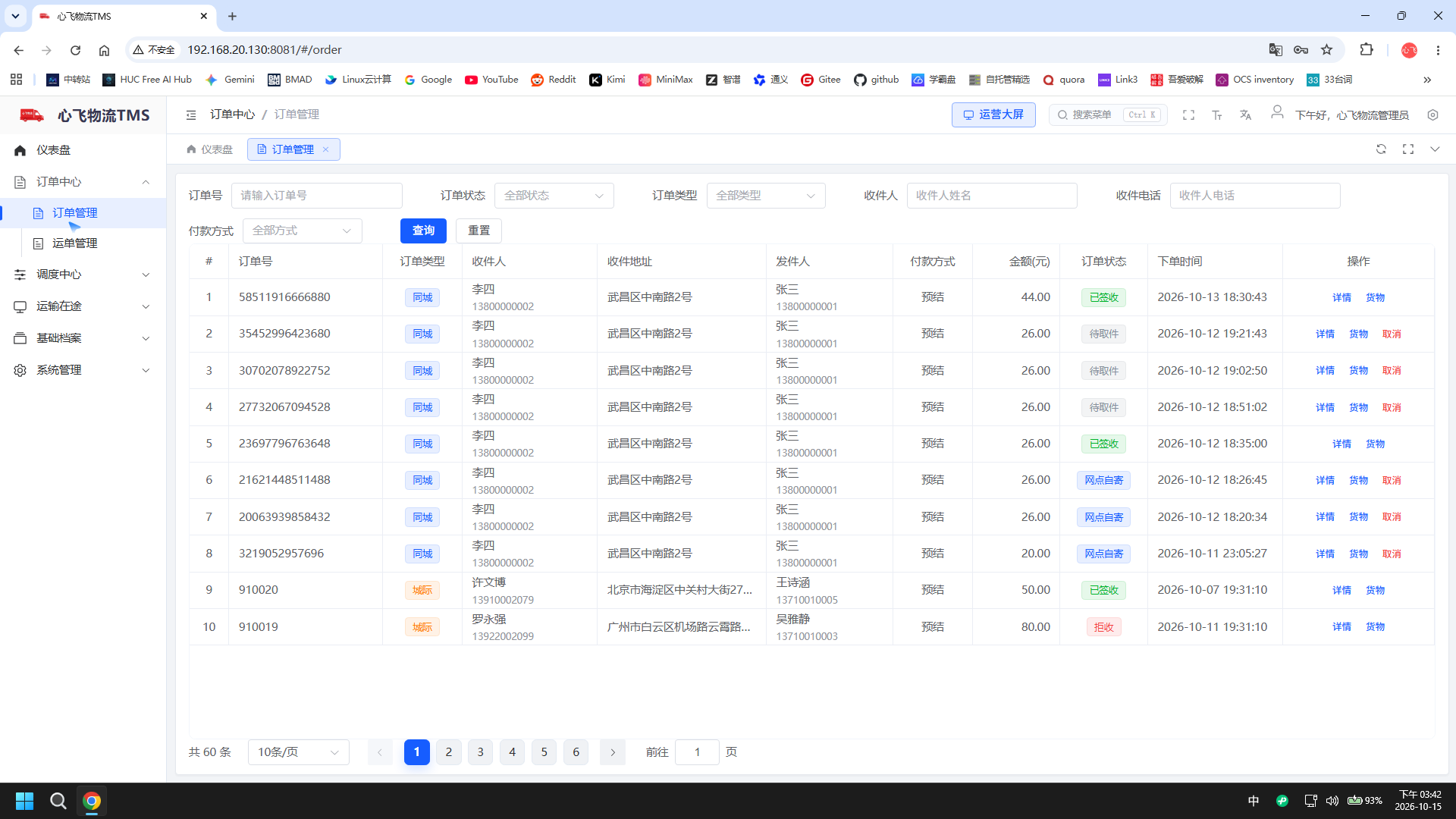Expand the 基础档案 sidebar menu
This screenshot has height=819, width=1456.
pyautogui.click(x=83, y=338)
